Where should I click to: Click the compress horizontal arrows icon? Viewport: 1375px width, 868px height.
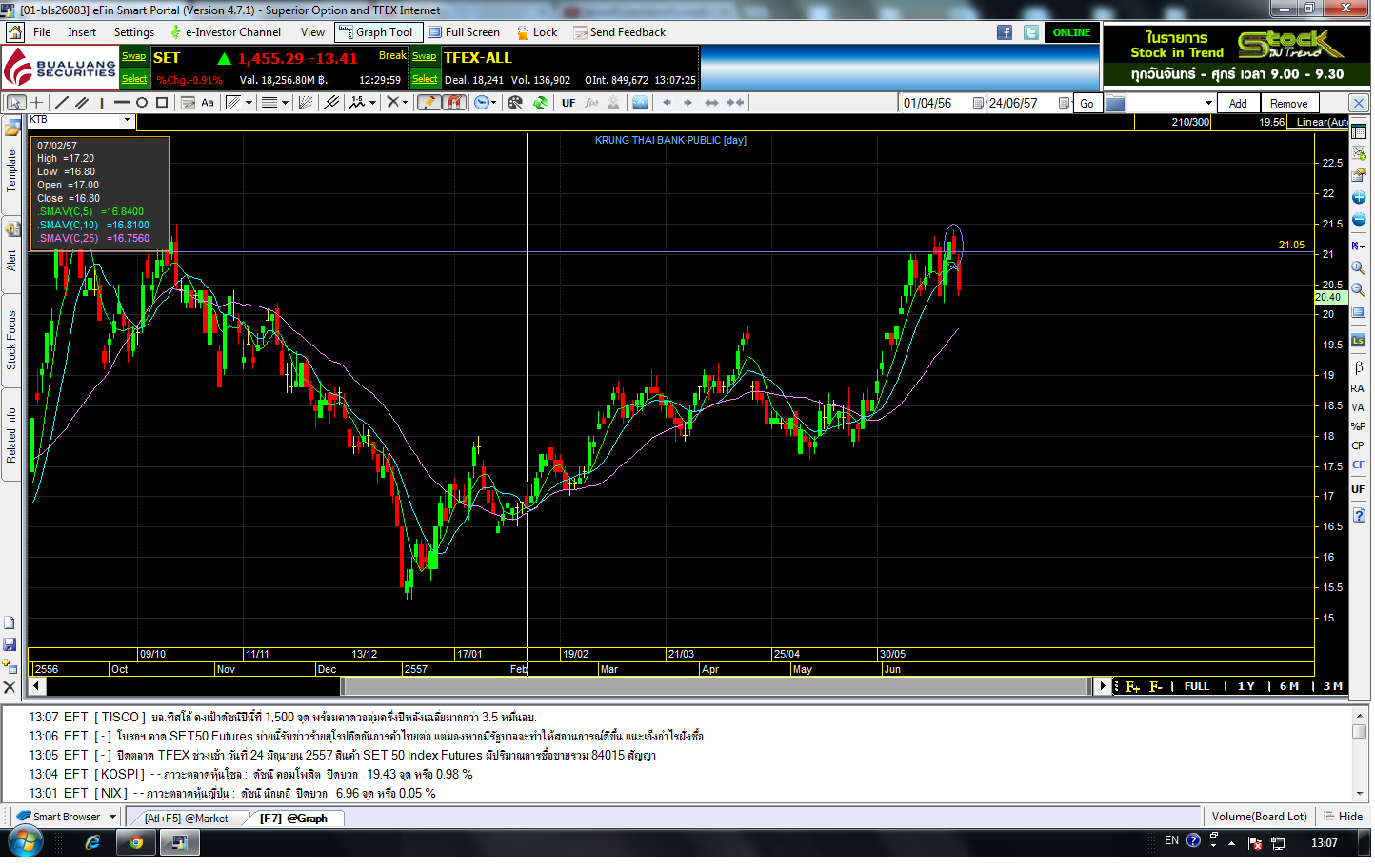click(x=735, y=103)
